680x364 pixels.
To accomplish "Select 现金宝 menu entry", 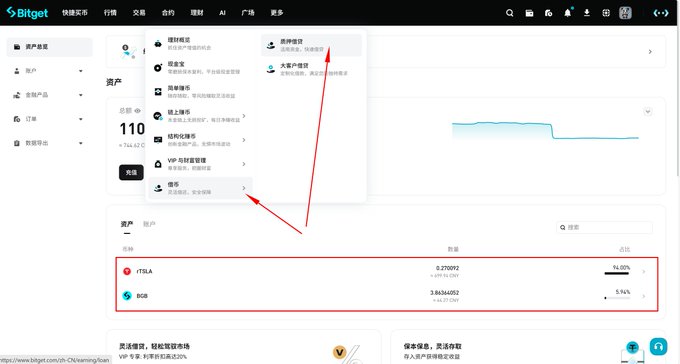I will pos(200,68).
